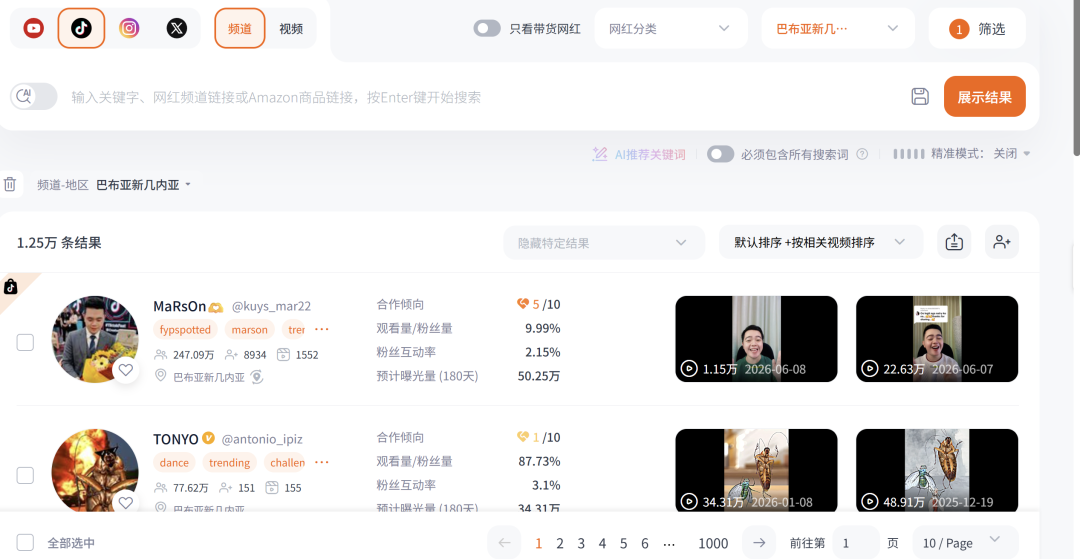Click the trash icon to clear filters
The image size is (1080, 559).
10,184
